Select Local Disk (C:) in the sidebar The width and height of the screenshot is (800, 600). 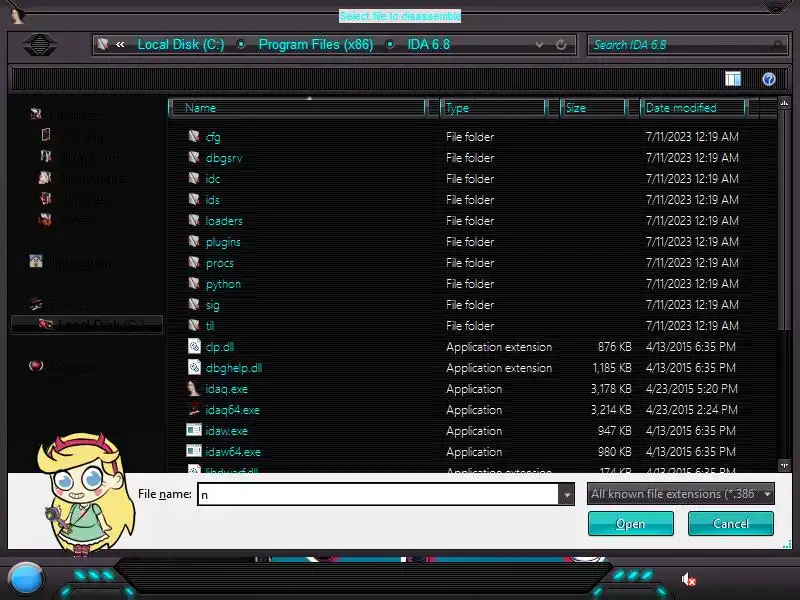[87, 324]
